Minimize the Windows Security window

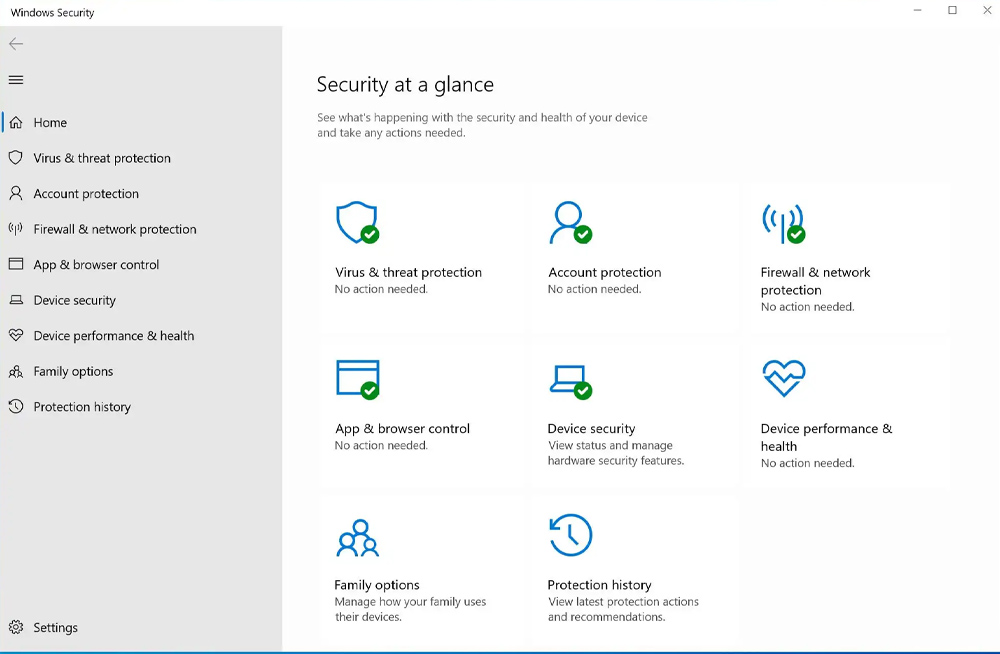pyautogui.click(x=917, y=10)
